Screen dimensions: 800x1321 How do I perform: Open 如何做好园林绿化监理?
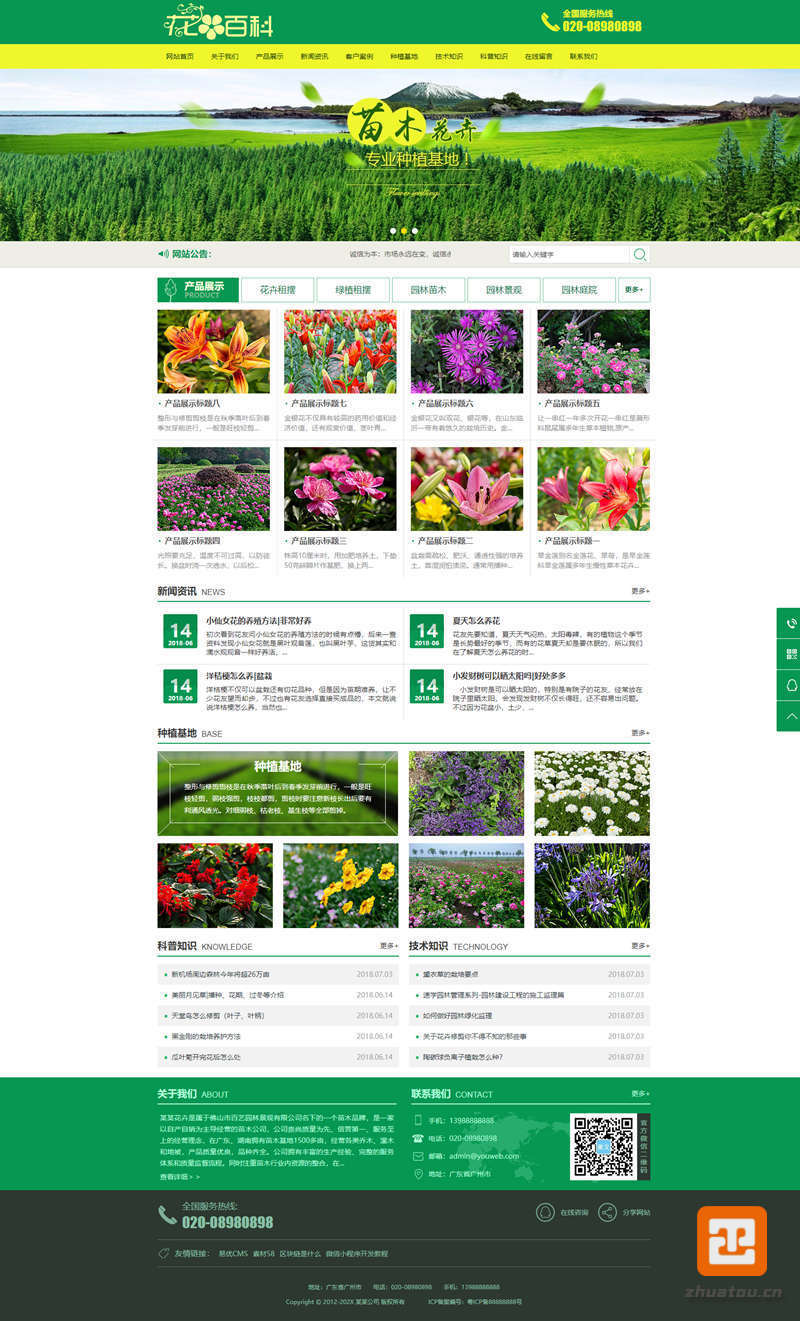coord(457,1015)
